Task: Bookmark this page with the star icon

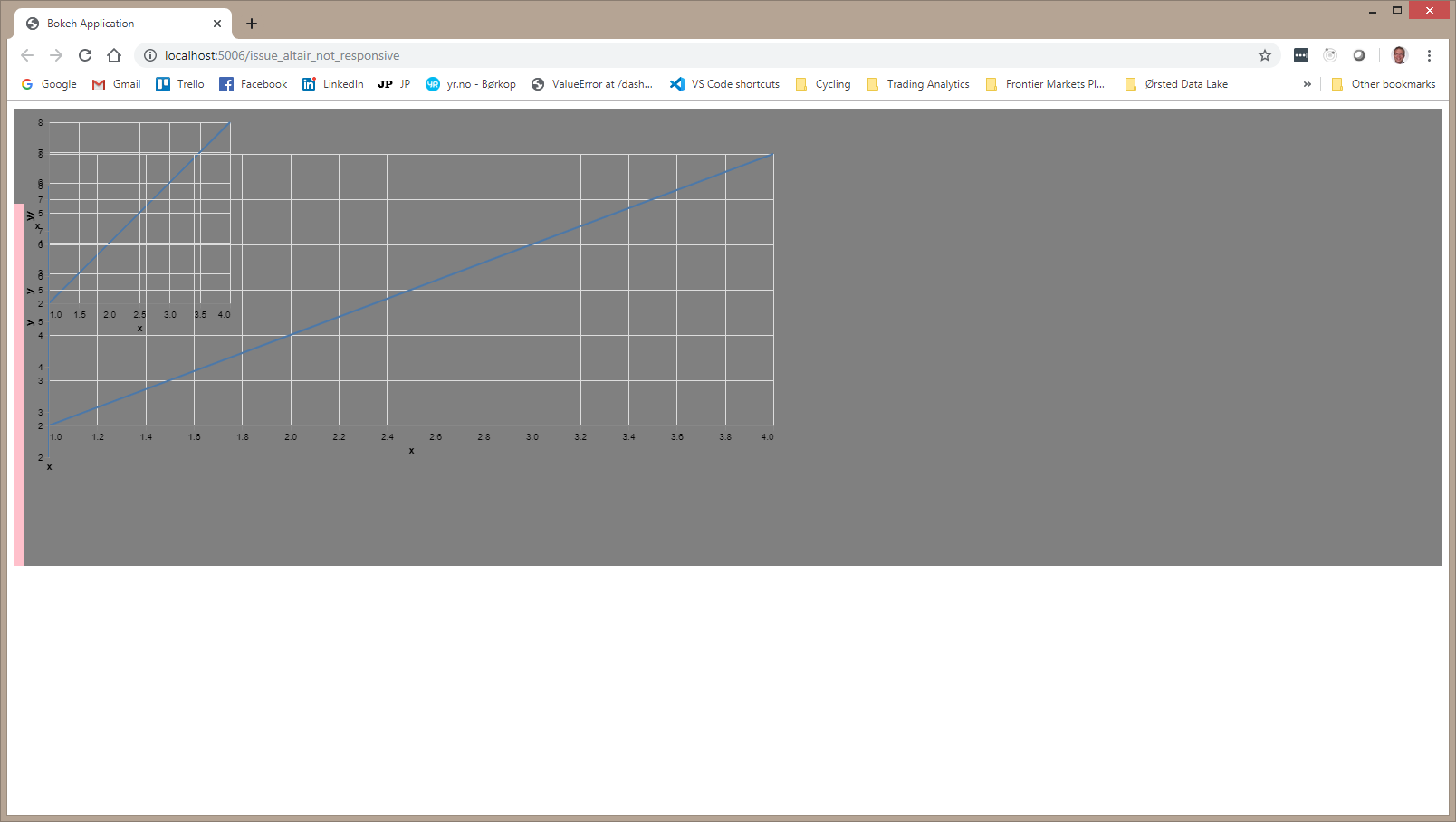Action: 1264,55
